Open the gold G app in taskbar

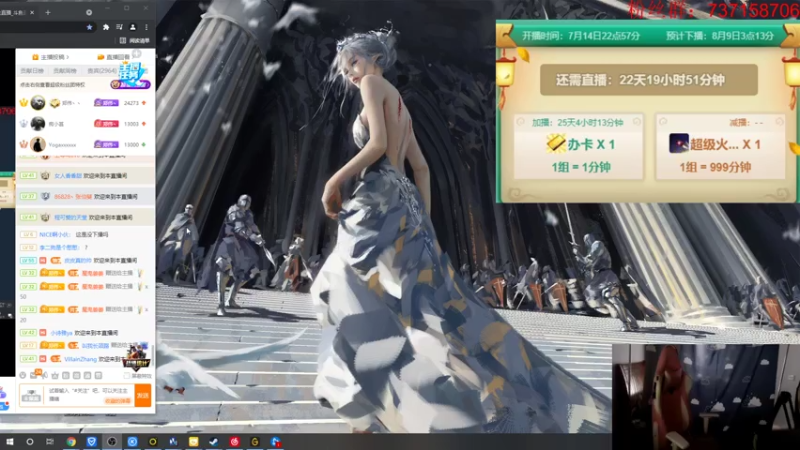pyautogui.click(x=255, y=441)
